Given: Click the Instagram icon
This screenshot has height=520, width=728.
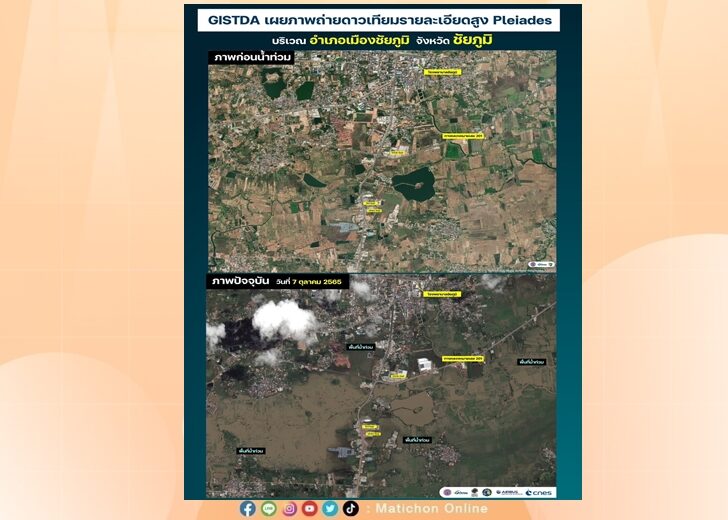Looking at the screenshot, I should [x=289, y=508].
